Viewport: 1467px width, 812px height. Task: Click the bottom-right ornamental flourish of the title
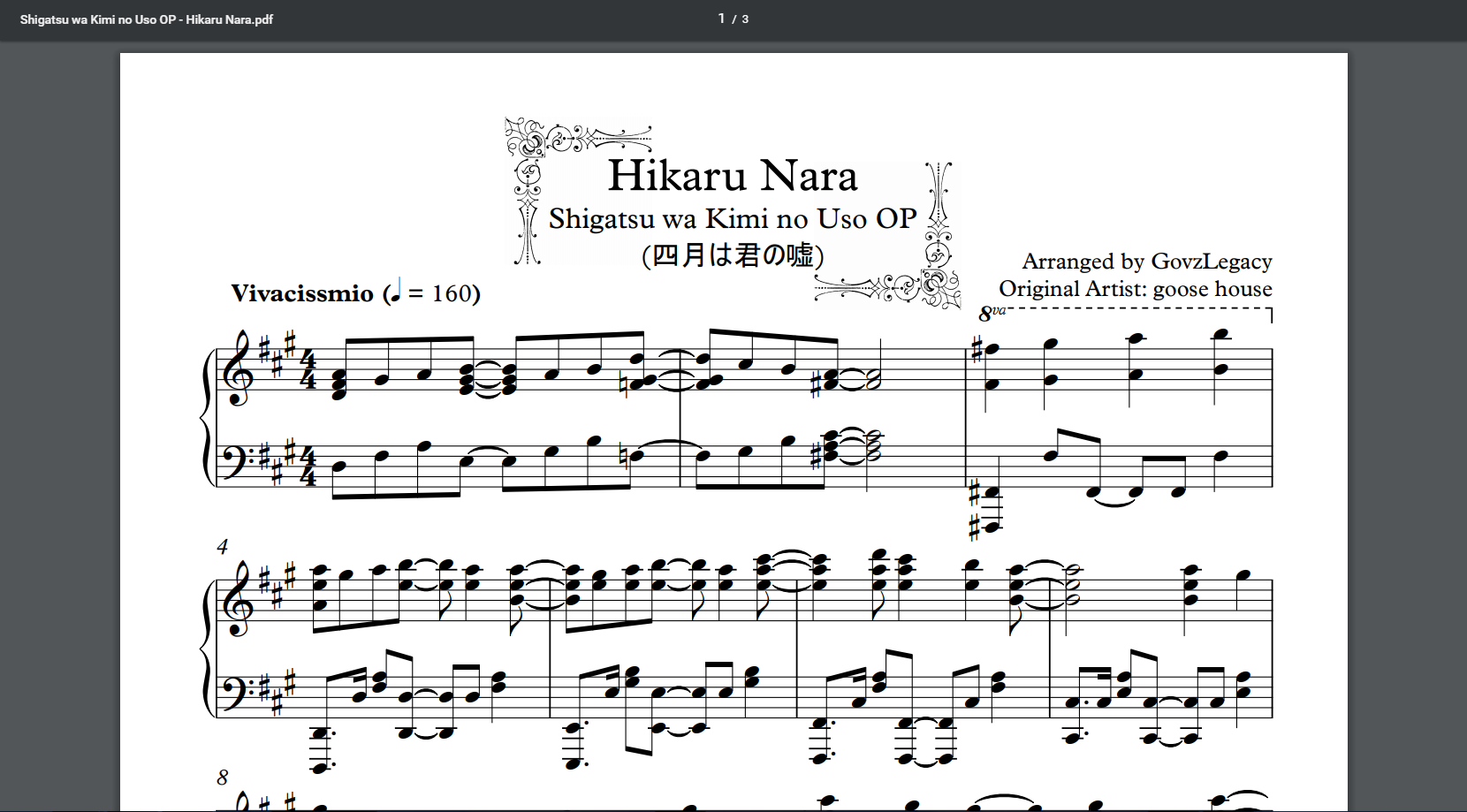(928, 286)
